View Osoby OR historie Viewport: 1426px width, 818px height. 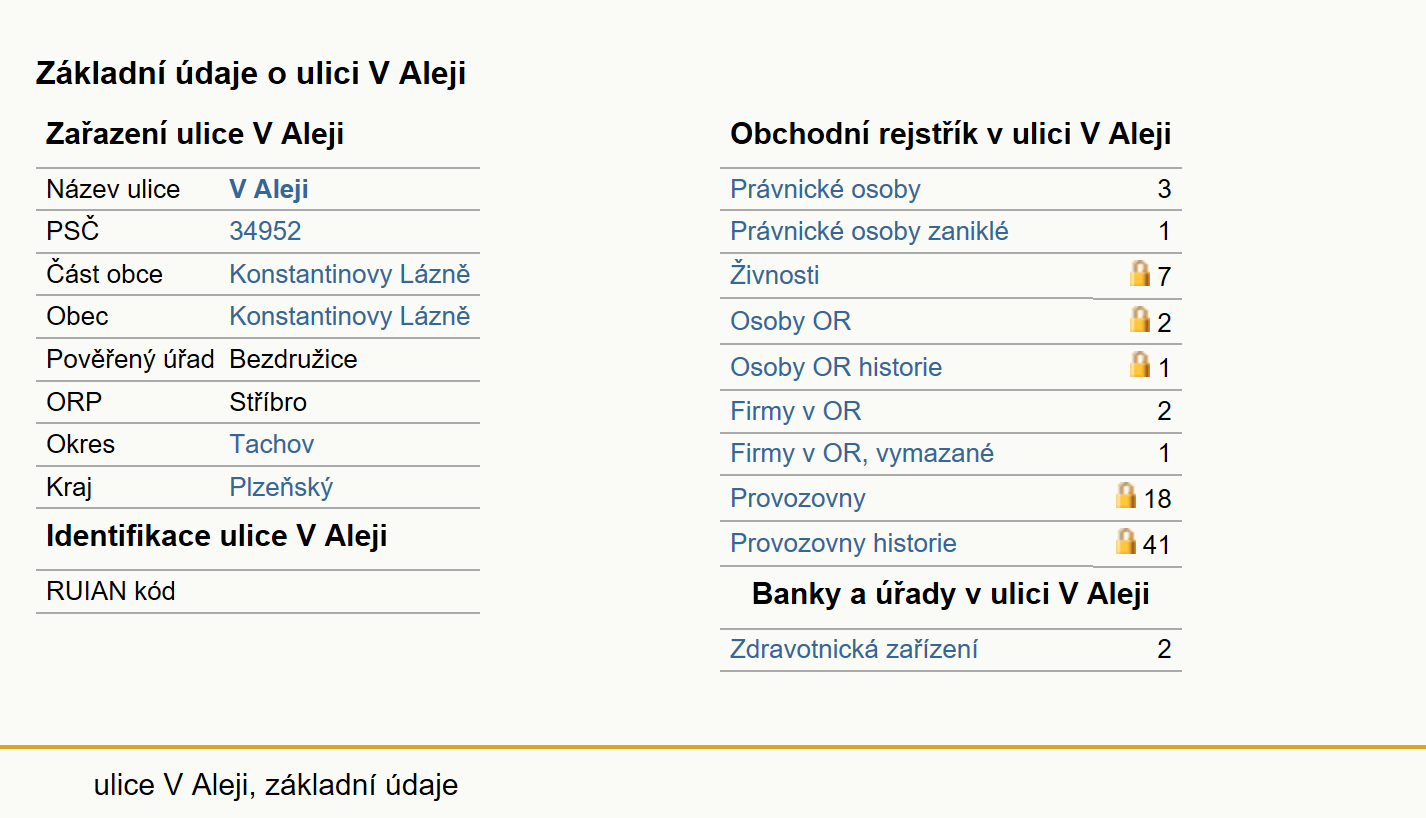click(836, 367)
